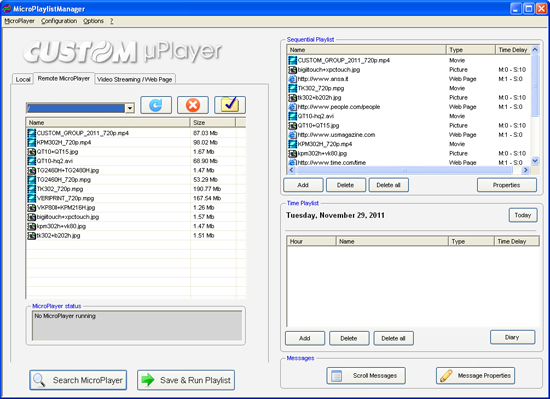Select kpm302h+vk80.jpg row in Sequential Playlist
This screenshot has height=399, width=550.
coord(409,153)
